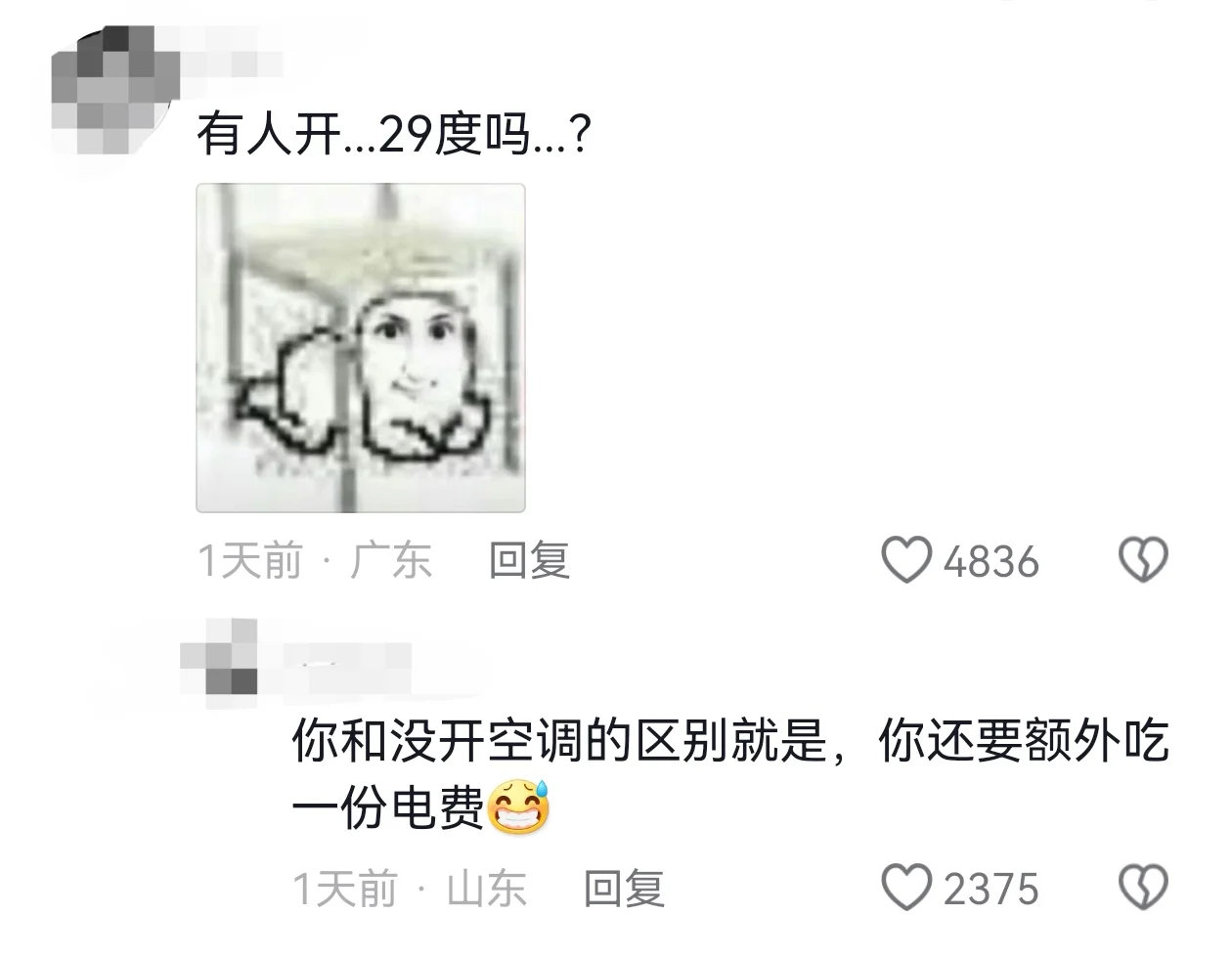
Task: Reply to the 山东 comment via 回复
Action: 624,889
